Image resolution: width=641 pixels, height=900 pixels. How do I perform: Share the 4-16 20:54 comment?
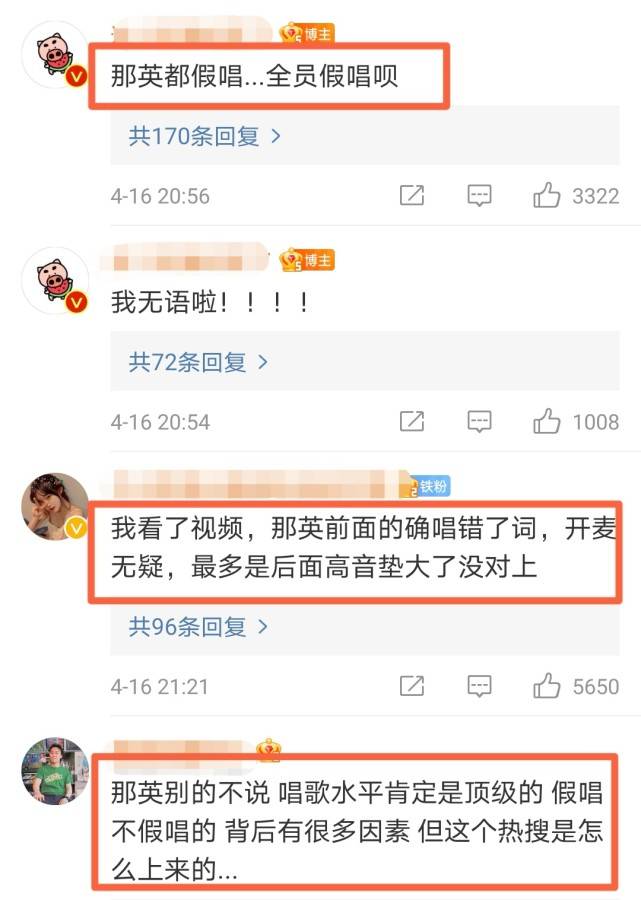pyautogui.click(x=411, y=422)
